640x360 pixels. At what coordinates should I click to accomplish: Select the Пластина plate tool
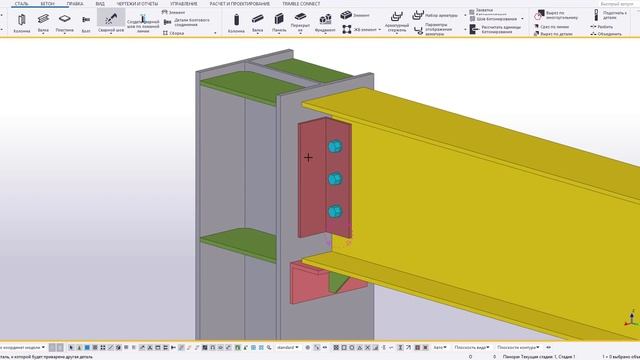[x=64, y=21]
